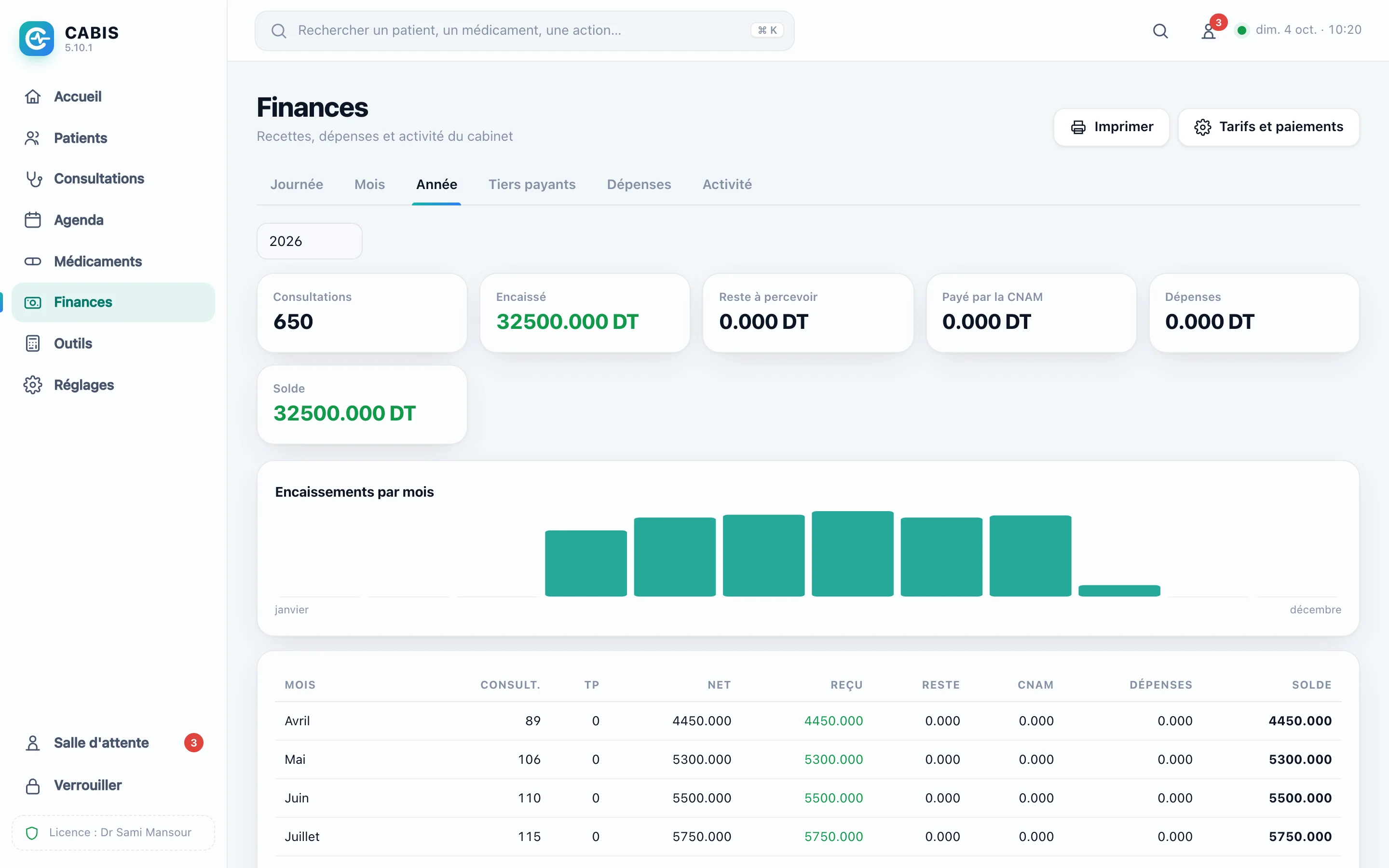
Task: Click the Imprimer button
Action: coord(1111,127)
